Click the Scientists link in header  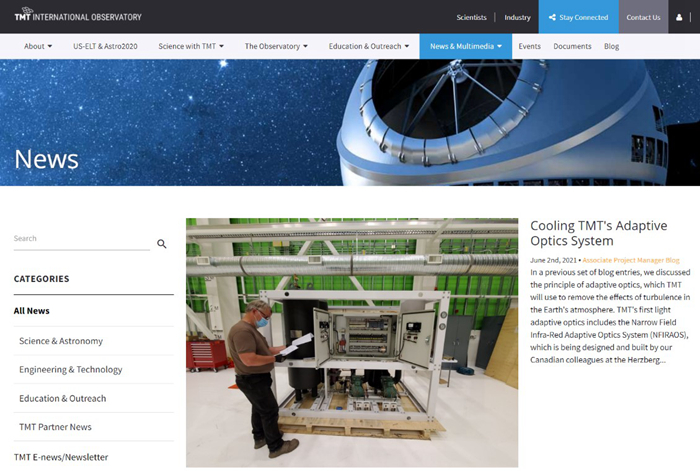pos(471,17)
